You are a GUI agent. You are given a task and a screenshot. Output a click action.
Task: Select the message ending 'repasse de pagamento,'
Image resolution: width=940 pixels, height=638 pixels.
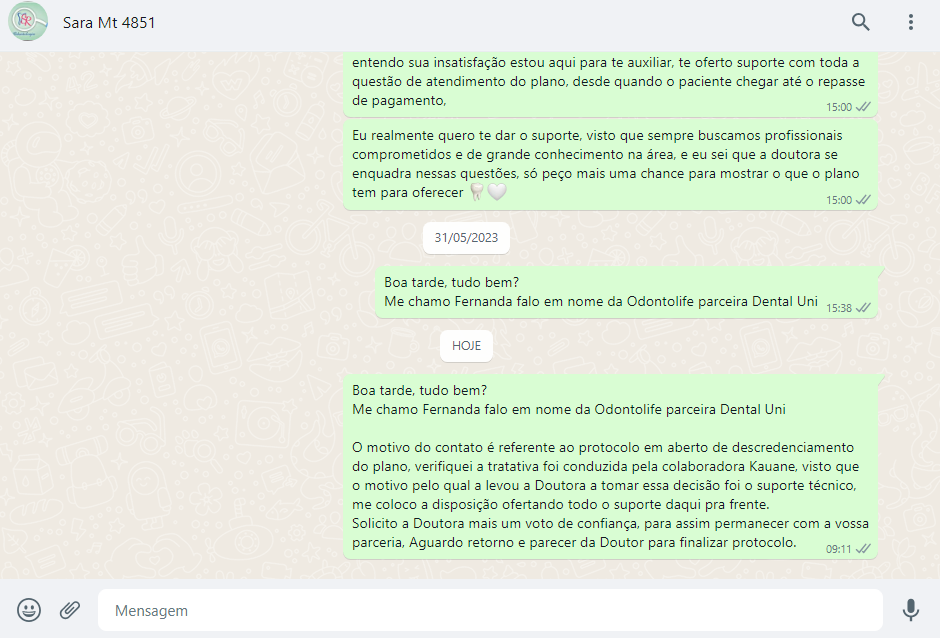(x=610, y=85)
